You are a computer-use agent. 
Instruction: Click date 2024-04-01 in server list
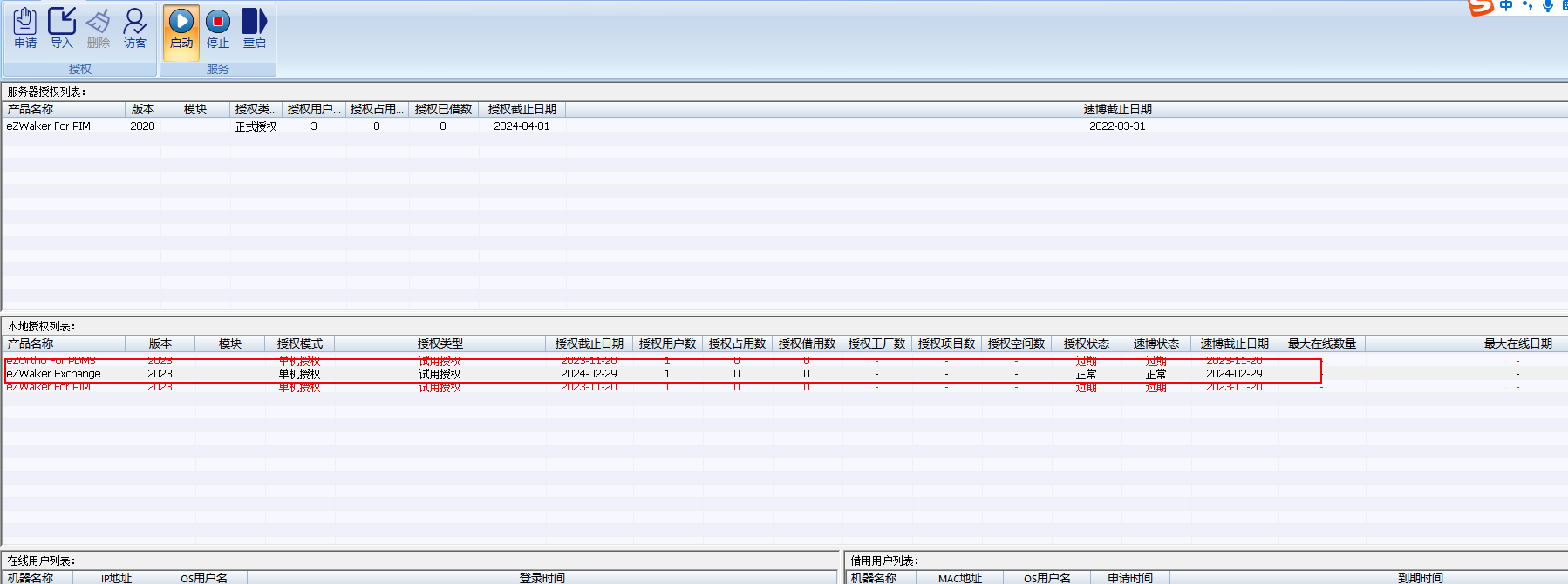click(522, 126)
